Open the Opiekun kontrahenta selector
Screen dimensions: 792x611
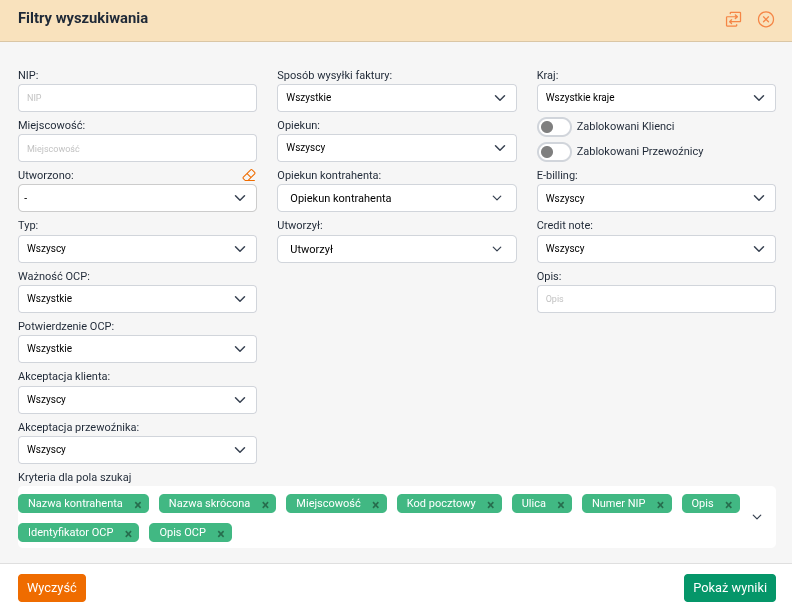[x=396, y=199]
